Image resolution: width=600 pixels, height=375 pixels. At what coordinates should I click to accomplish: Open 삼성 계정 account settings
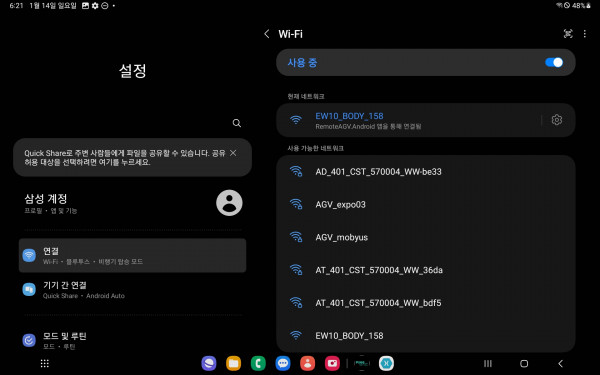click(x=132, y=203)
